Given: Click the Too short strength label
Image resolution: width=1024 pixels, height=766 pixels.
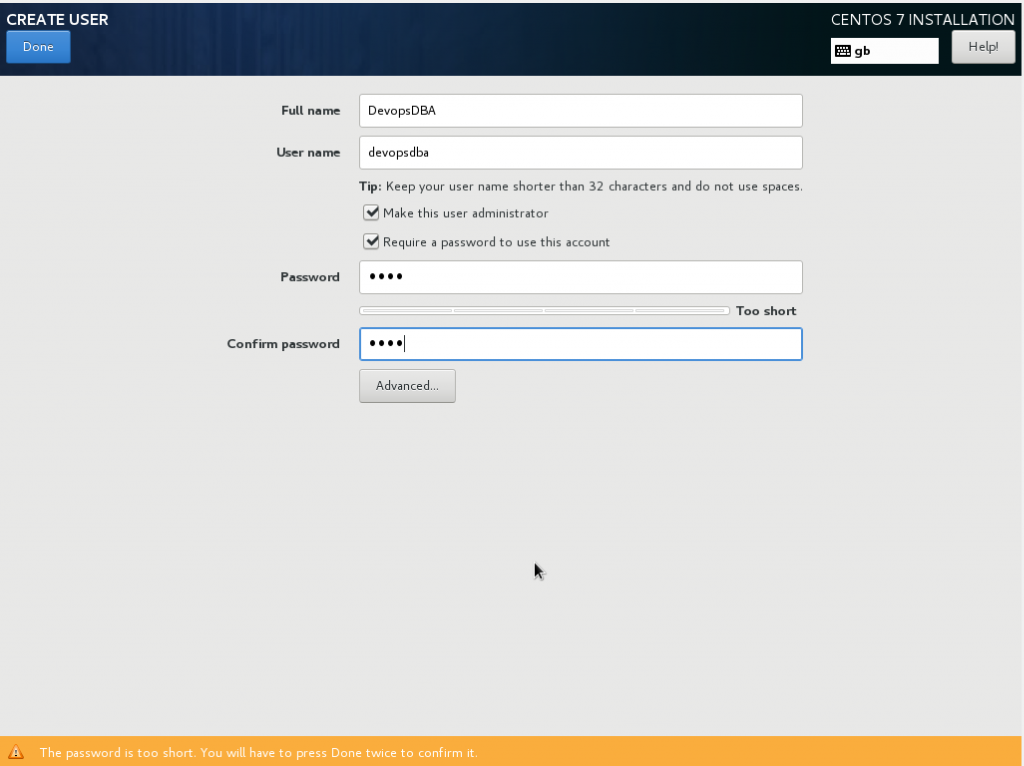Looking at the screenshot, I should coord(766,311).
